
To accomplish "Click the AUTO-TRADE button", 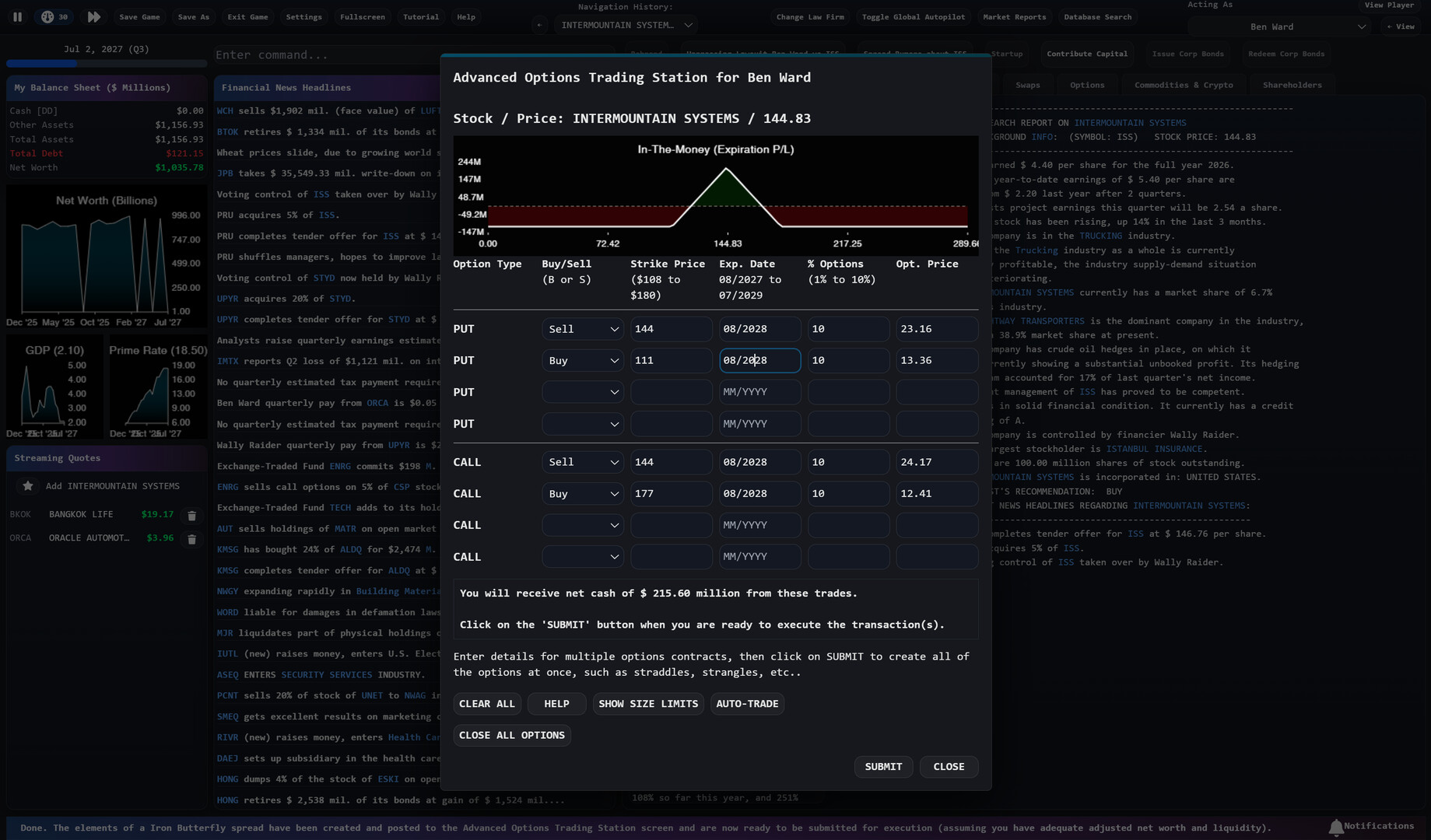I will (746, 704).
